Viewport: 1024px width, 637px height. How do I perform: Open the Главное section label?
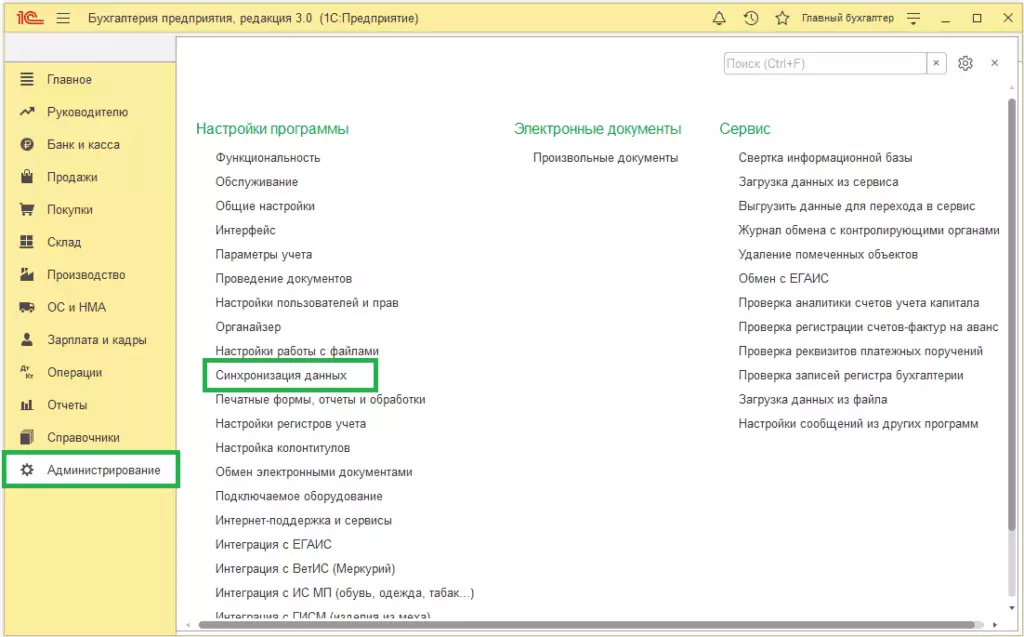(69, 80)
